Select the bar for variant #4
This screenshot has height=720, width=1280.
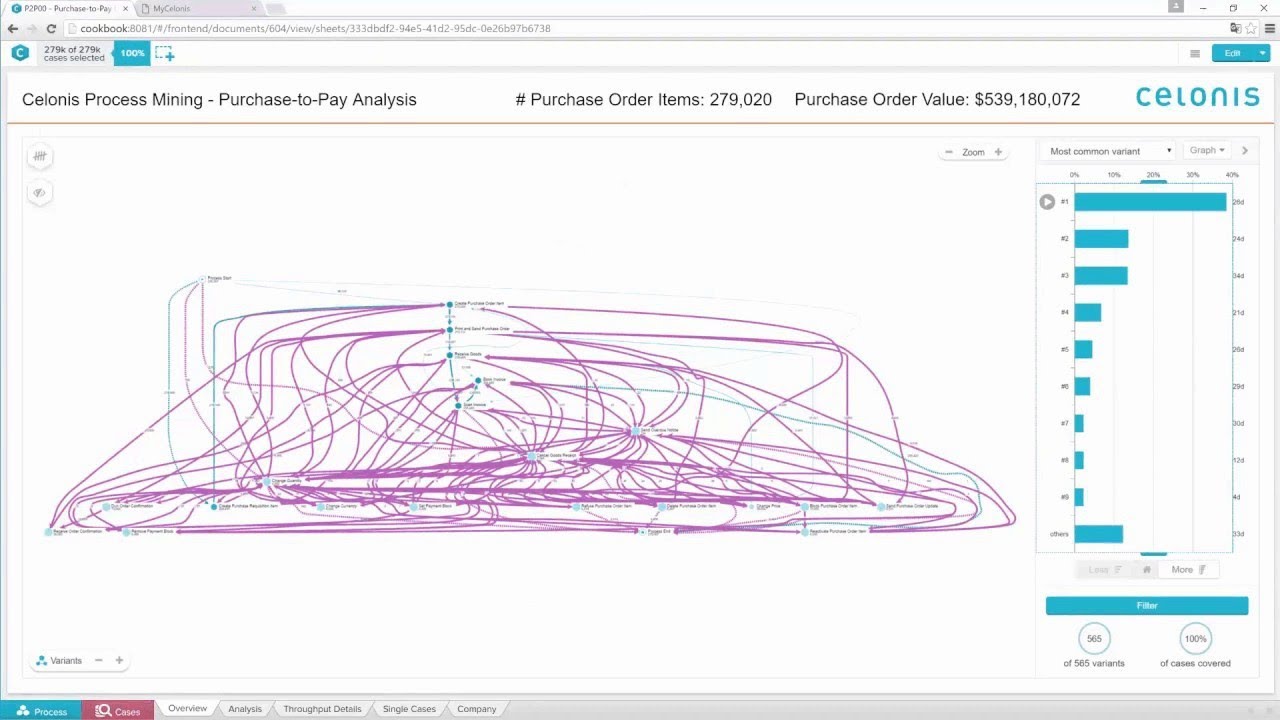tap(1088, 313)
